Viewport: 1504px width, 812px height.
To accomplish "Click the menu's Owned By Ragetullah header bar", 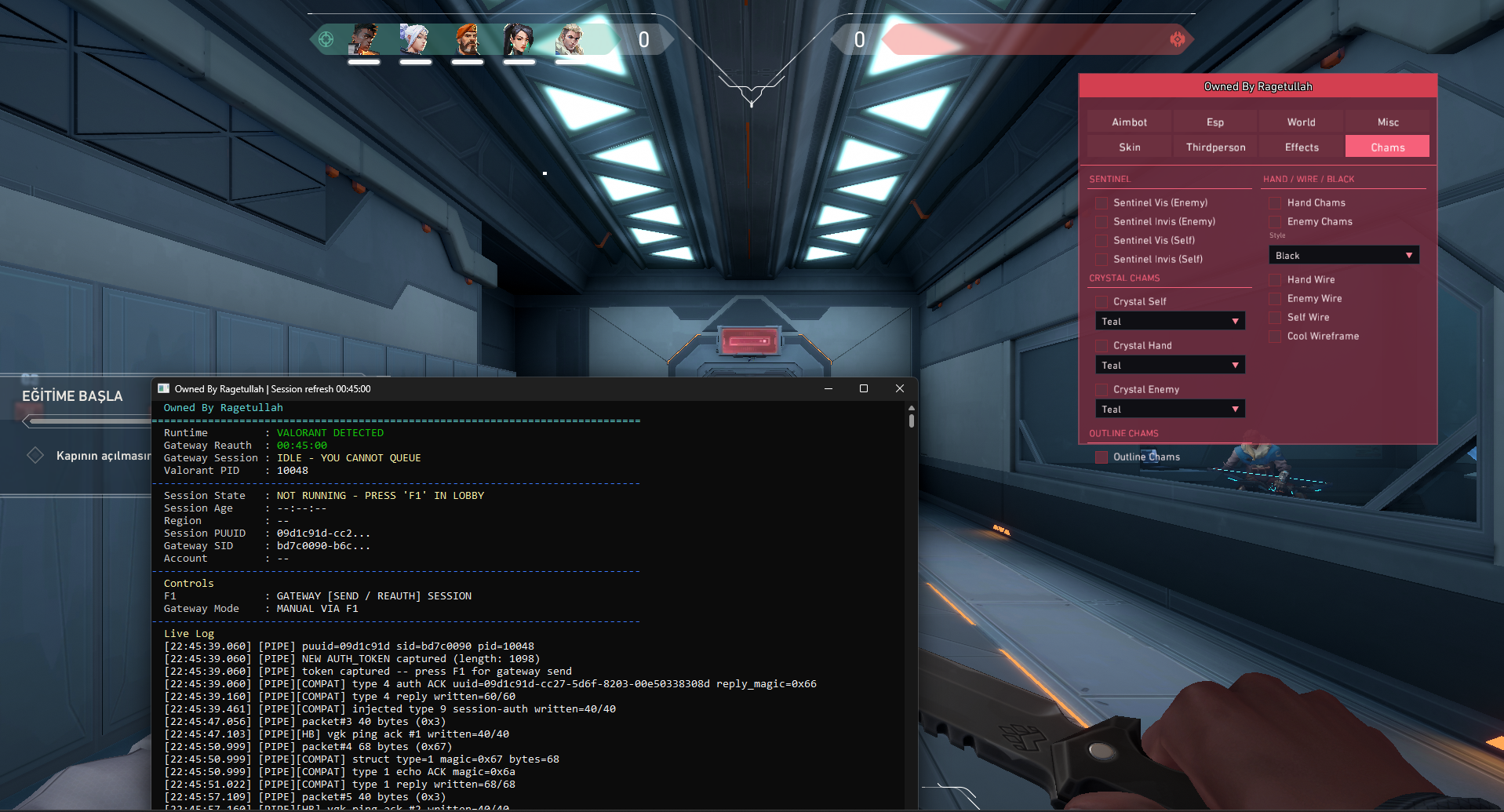I will click(1258, 86).
